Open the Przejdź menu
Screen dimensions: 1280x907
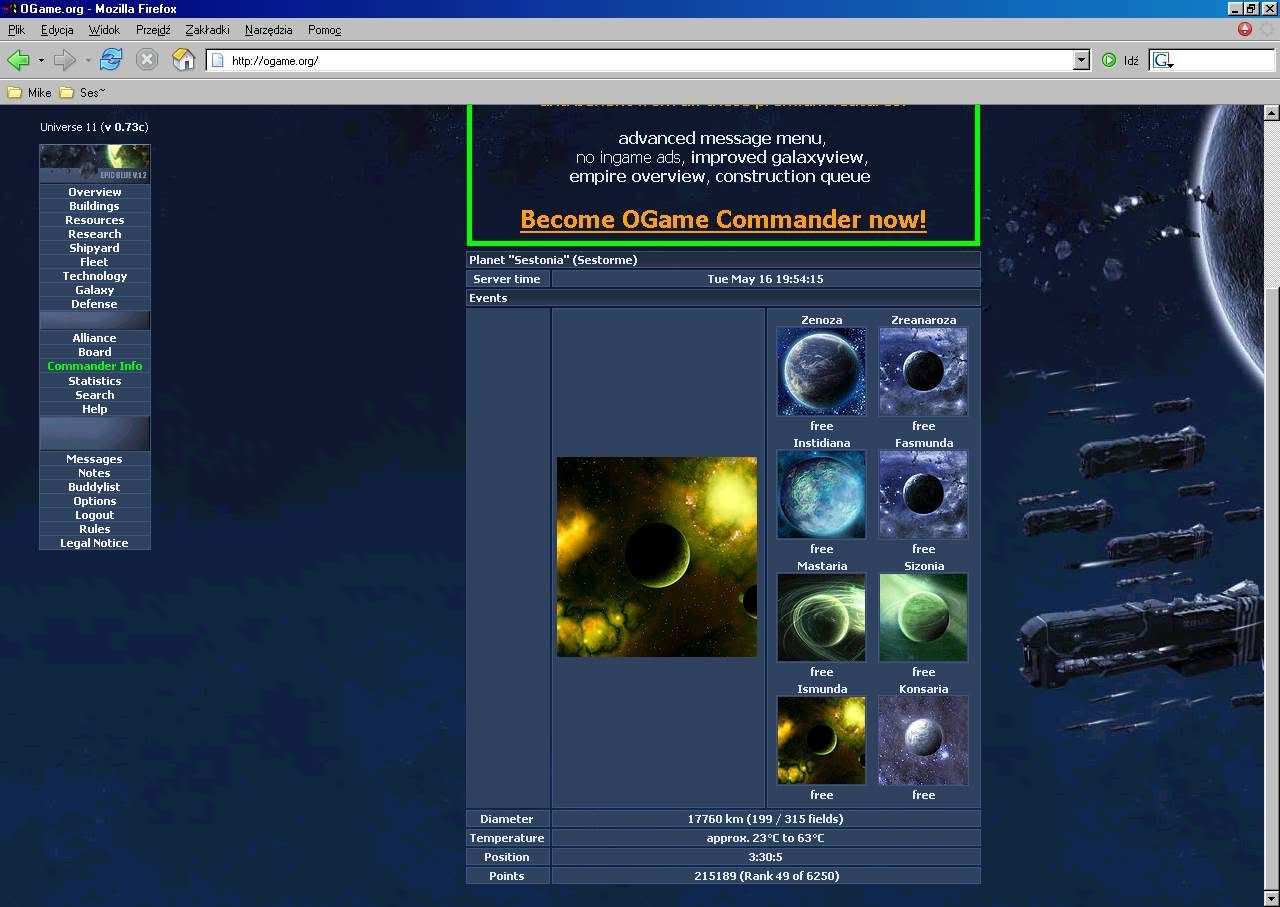tap(153, 30)
